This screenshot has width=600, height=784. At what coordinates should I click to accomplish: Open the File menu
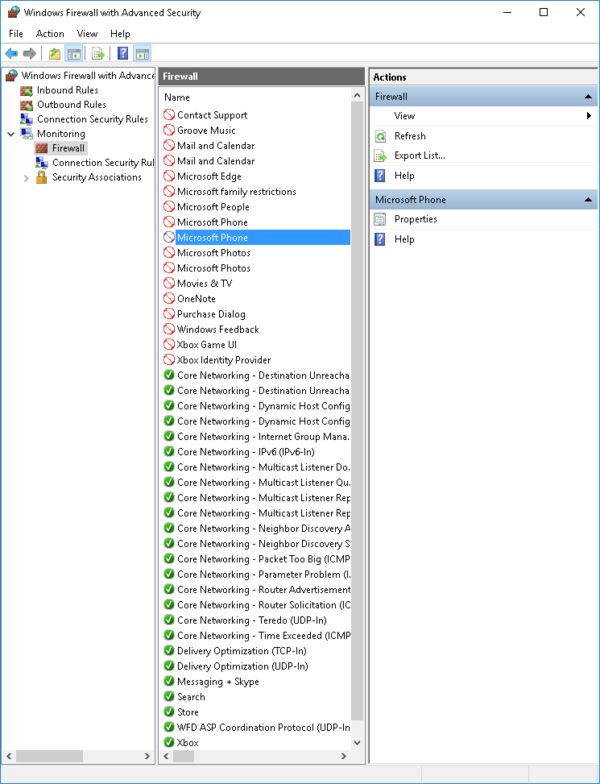pos(16,34)
